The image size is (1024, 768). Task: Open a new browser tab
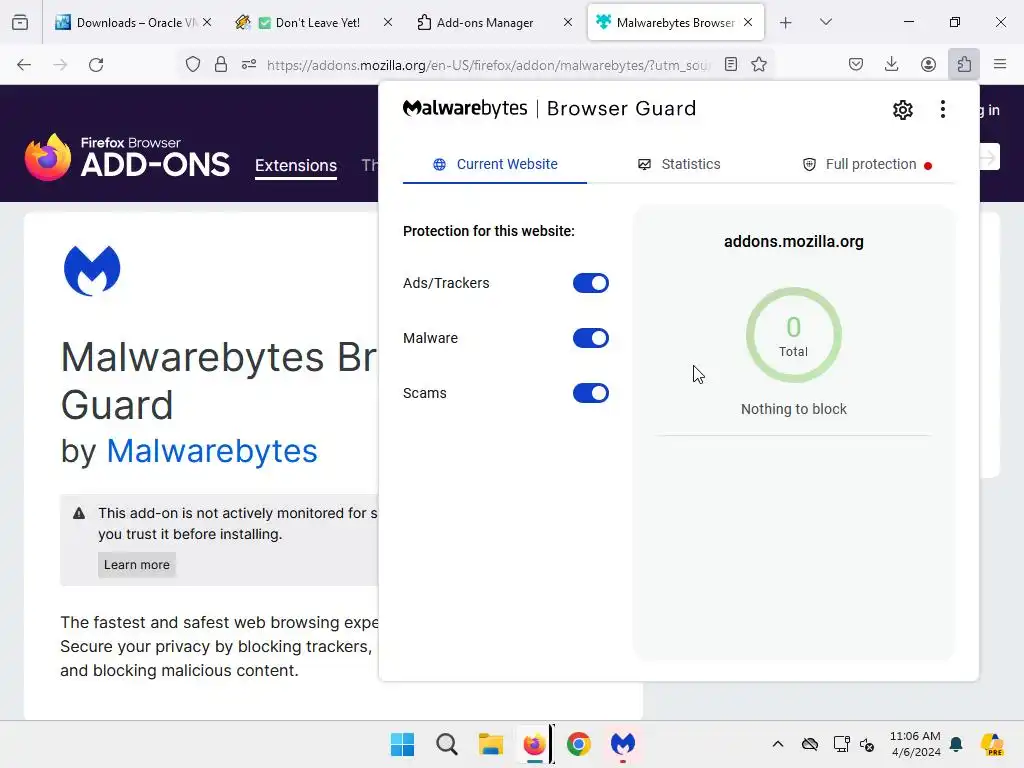pos(786,22)
